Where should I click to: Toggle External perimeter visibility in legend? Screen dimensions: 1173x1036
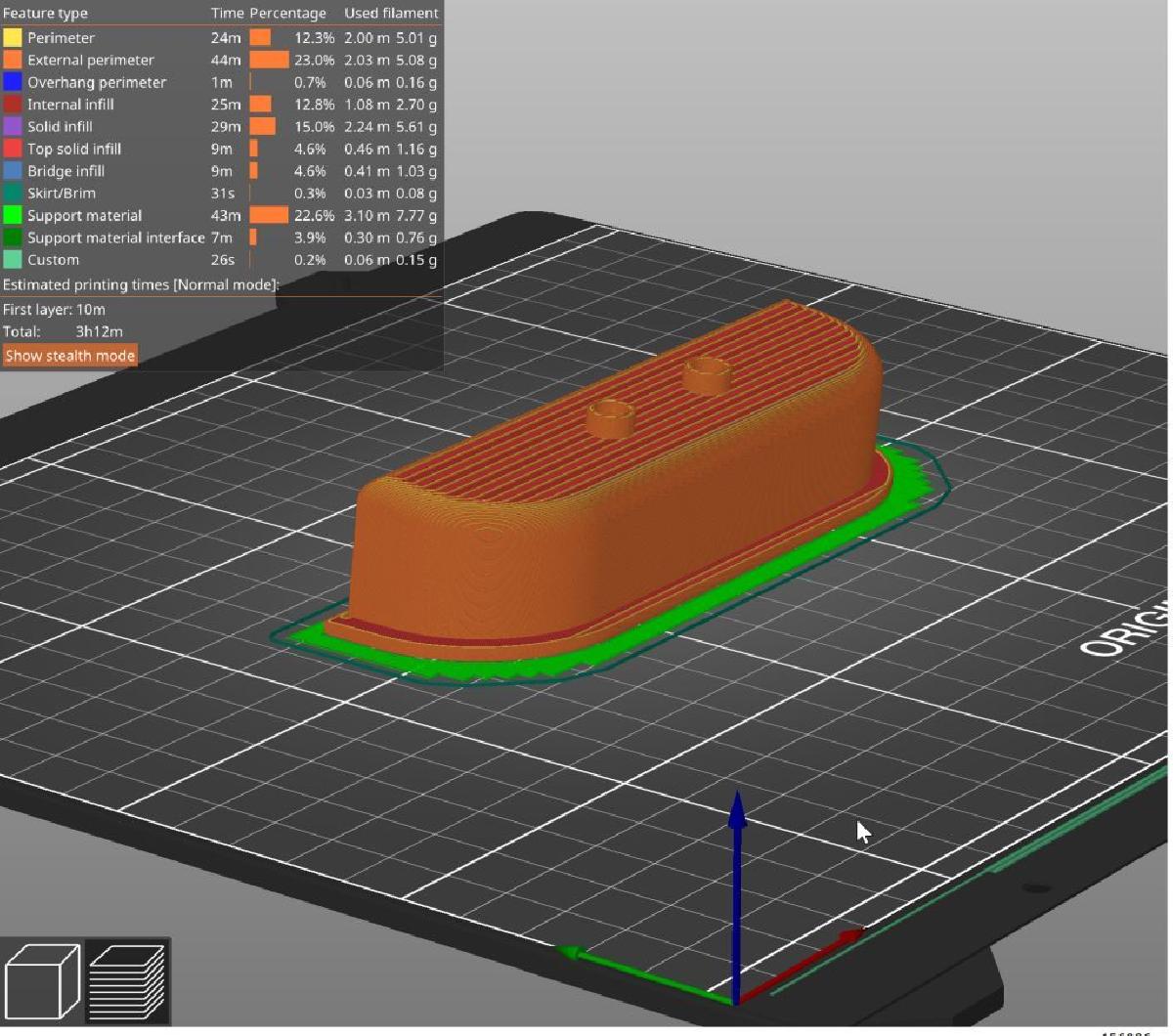(90, 61)
